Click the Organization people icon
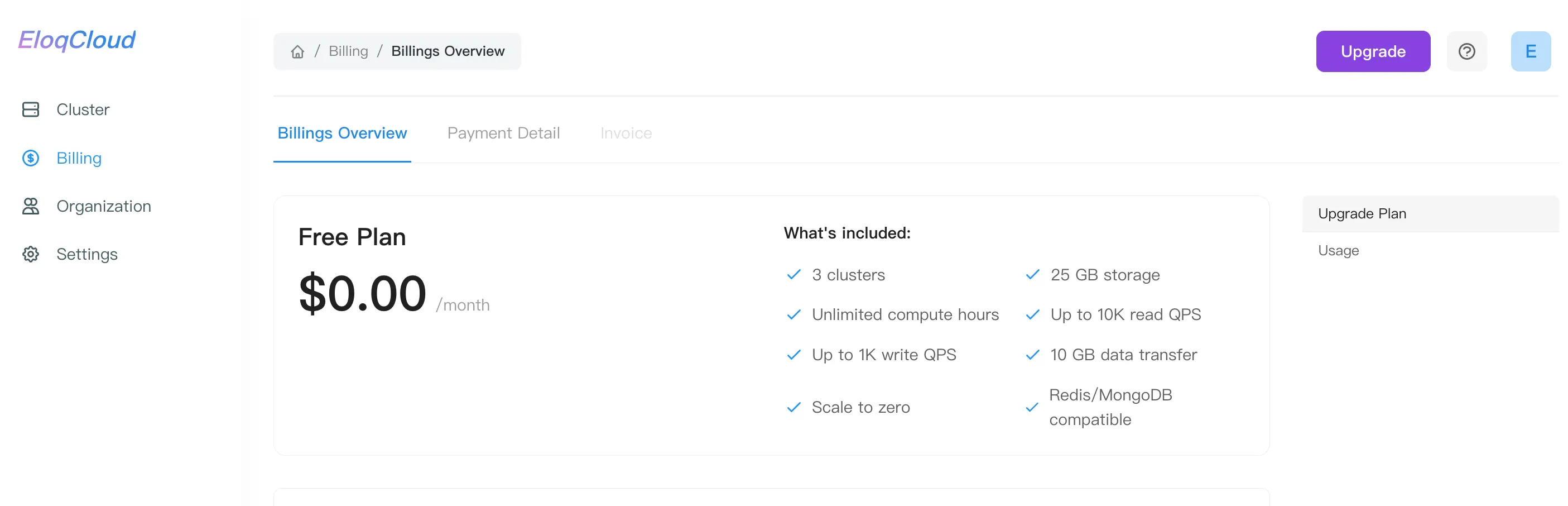Image resolution: width=1568 pixels, height=506 pixels. coord(31,207)
